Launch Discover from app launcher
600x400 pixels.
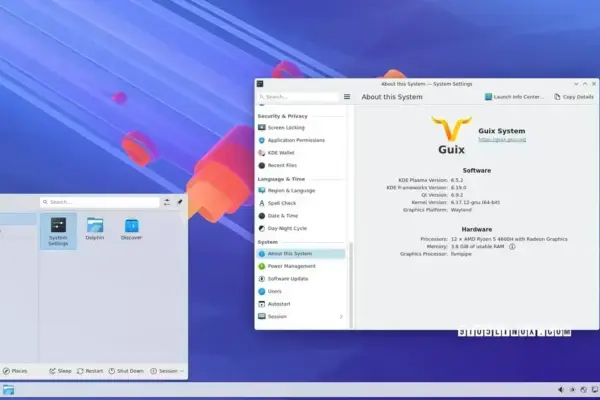131,229
